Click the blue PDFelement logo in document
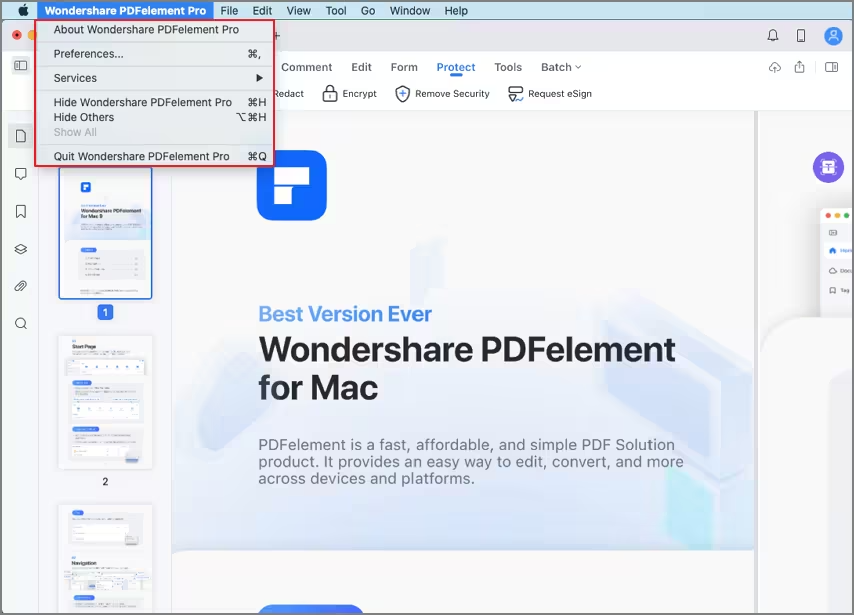Image resolution: width=854 pixels, height=615 pixels. [x=292, y=185]
